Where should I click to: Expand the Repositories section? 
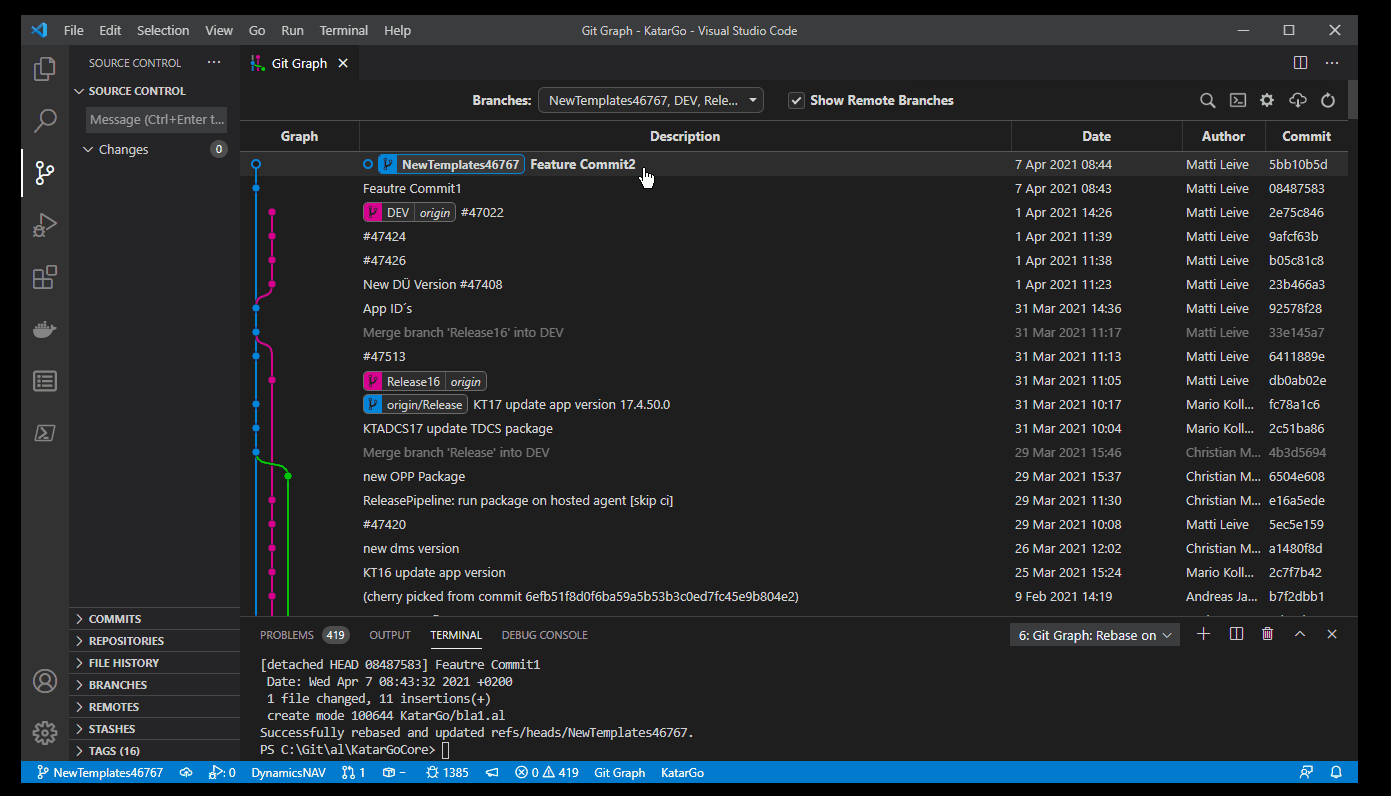pos(155,641)
